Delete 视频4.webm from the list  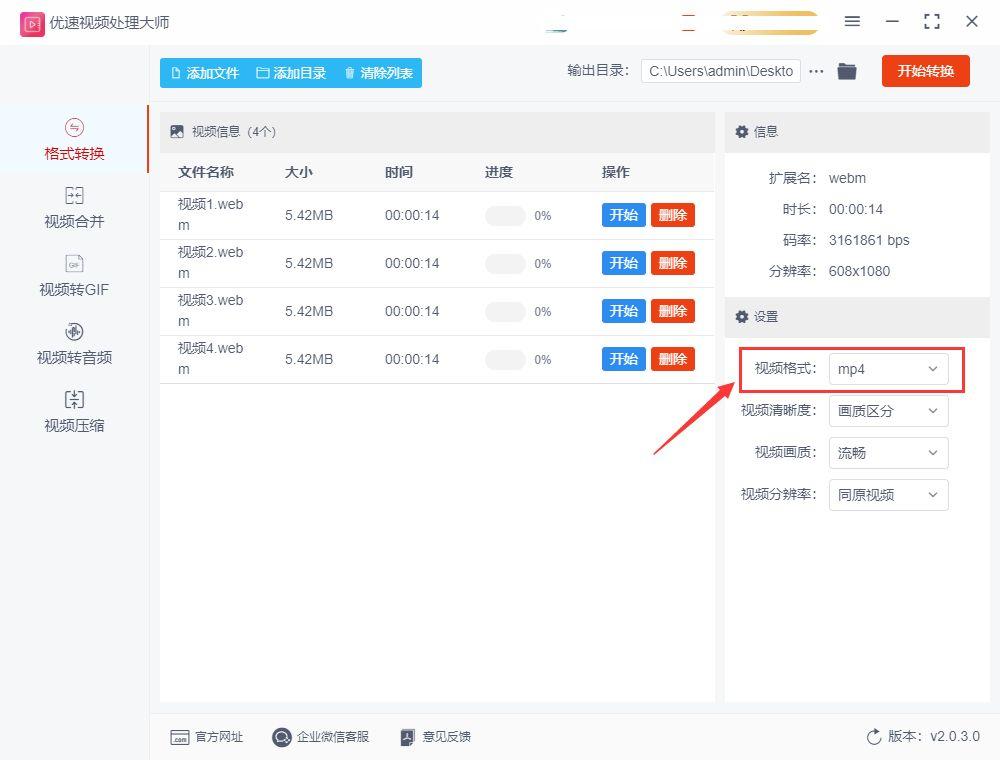672,358
